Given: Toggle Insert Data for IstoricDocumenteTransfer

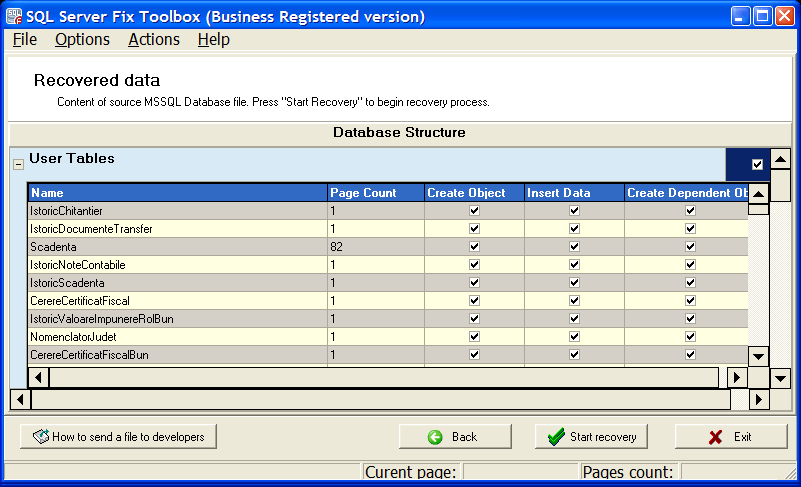Looking at the screenshot, I should coord(574,228).
